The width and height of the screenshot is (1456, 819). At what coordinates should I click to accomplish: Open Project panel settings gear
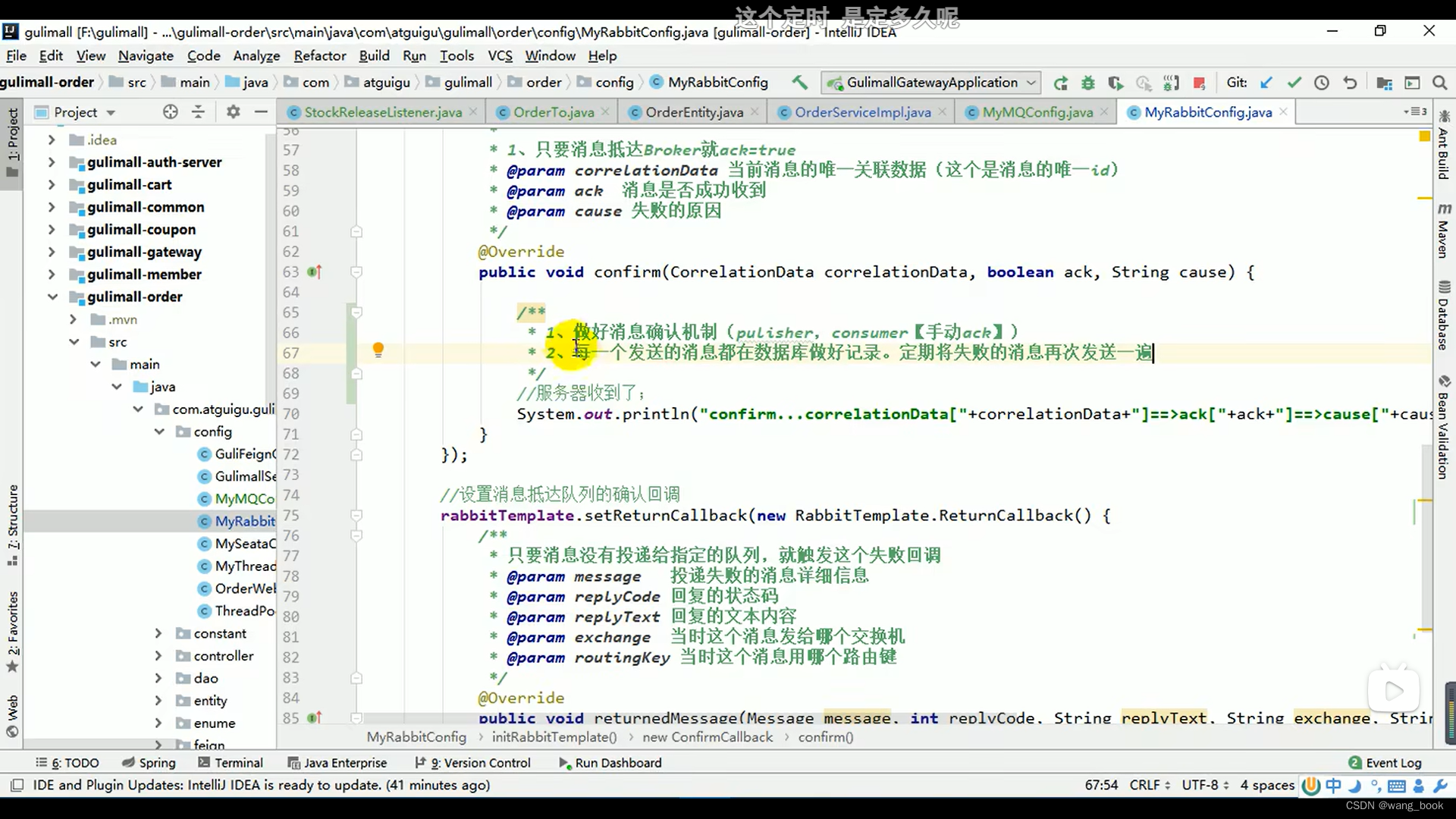(233, 111)
